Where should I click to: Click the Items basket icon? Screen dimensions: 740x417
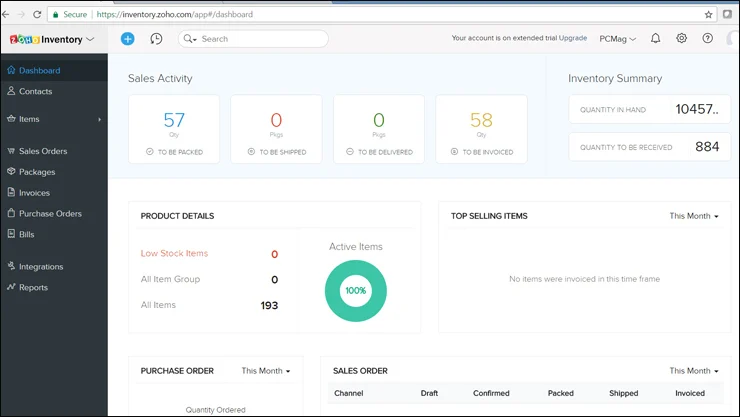pos(11,118)
